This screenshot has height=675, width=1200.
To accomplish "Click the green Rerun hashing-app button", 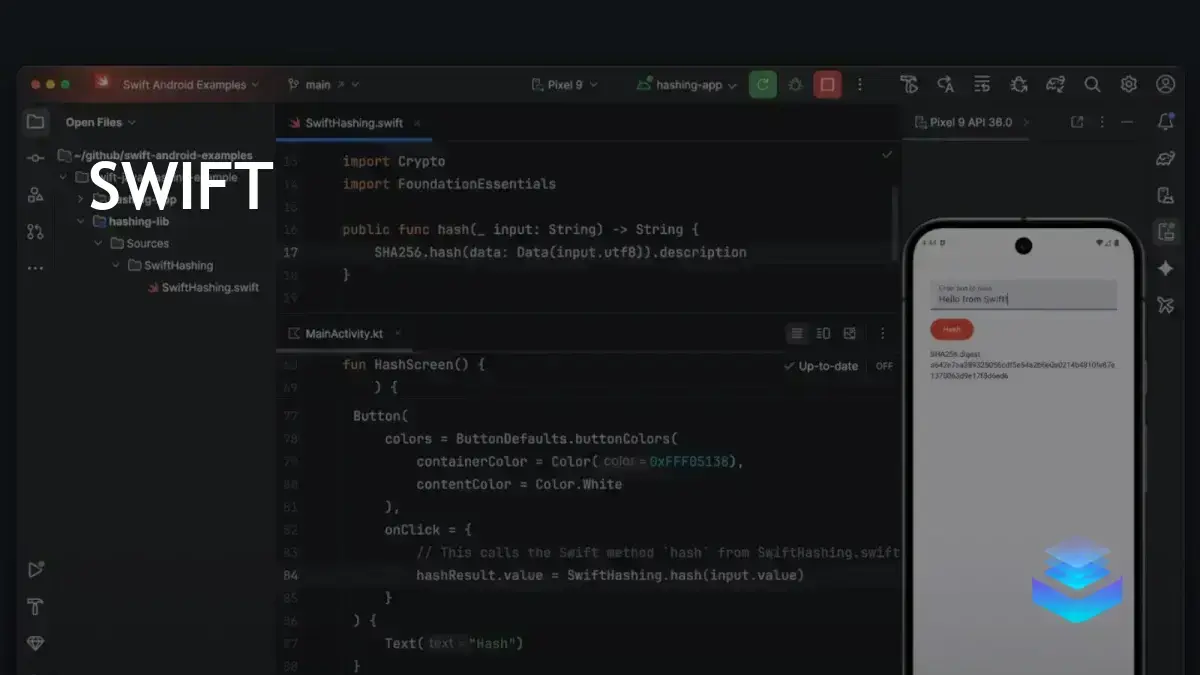I will (x=763, y=85).
